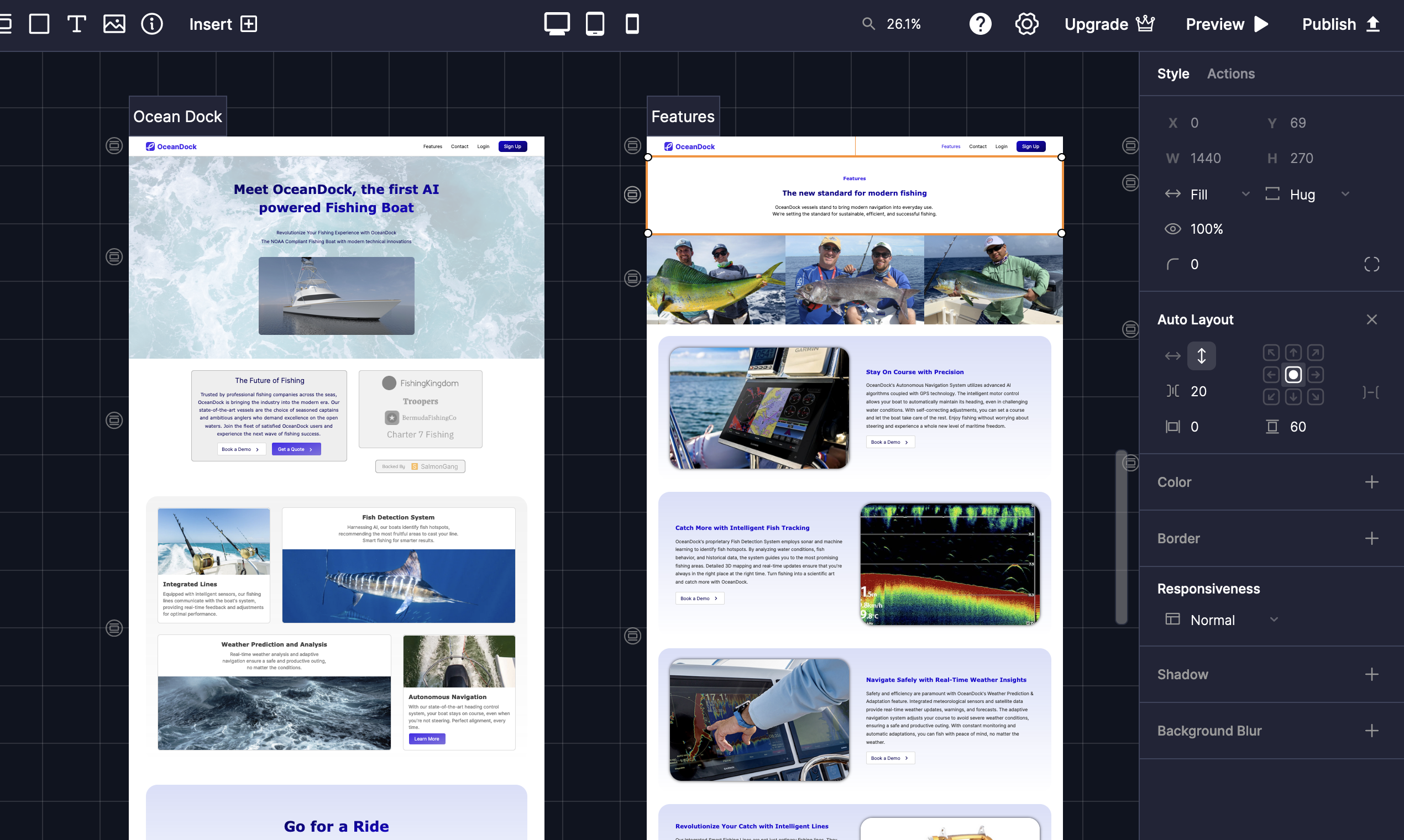Align auto layout to center
The width and height of the screenshot is (1404, 840).
[1293, 375]
